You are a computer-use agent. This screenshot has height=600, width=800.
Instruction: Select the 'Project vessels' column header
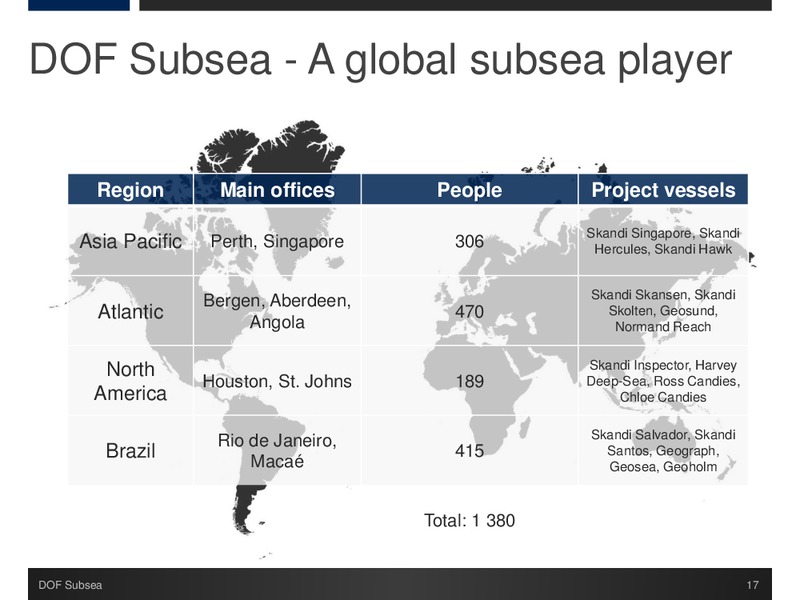[x=663, y=190]
